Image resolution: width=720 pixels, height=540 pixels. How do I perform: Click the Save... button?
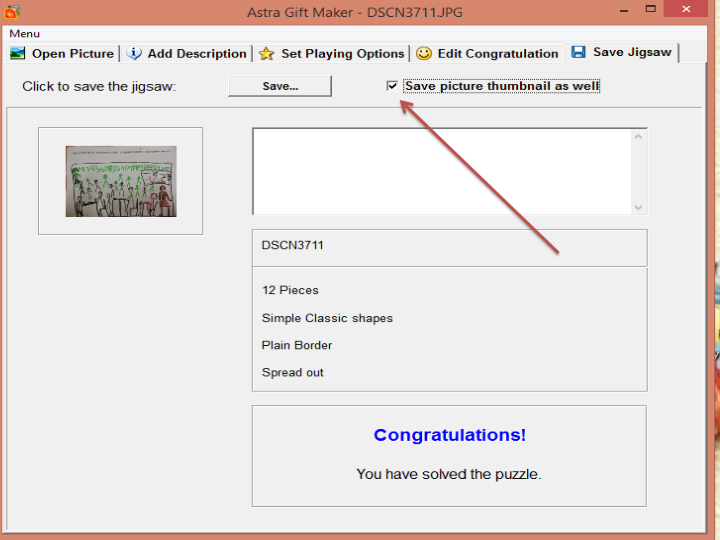(280, 86)
